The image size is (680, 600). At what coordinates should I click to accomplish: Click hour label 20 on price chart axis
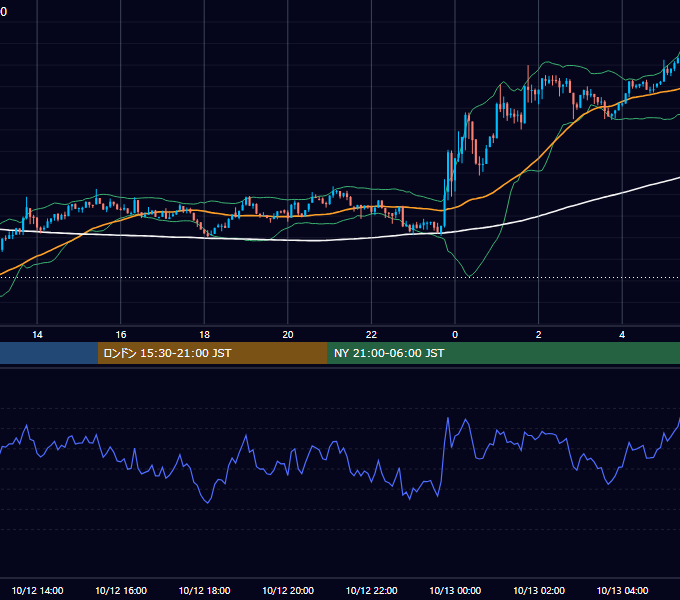point(288,335)
